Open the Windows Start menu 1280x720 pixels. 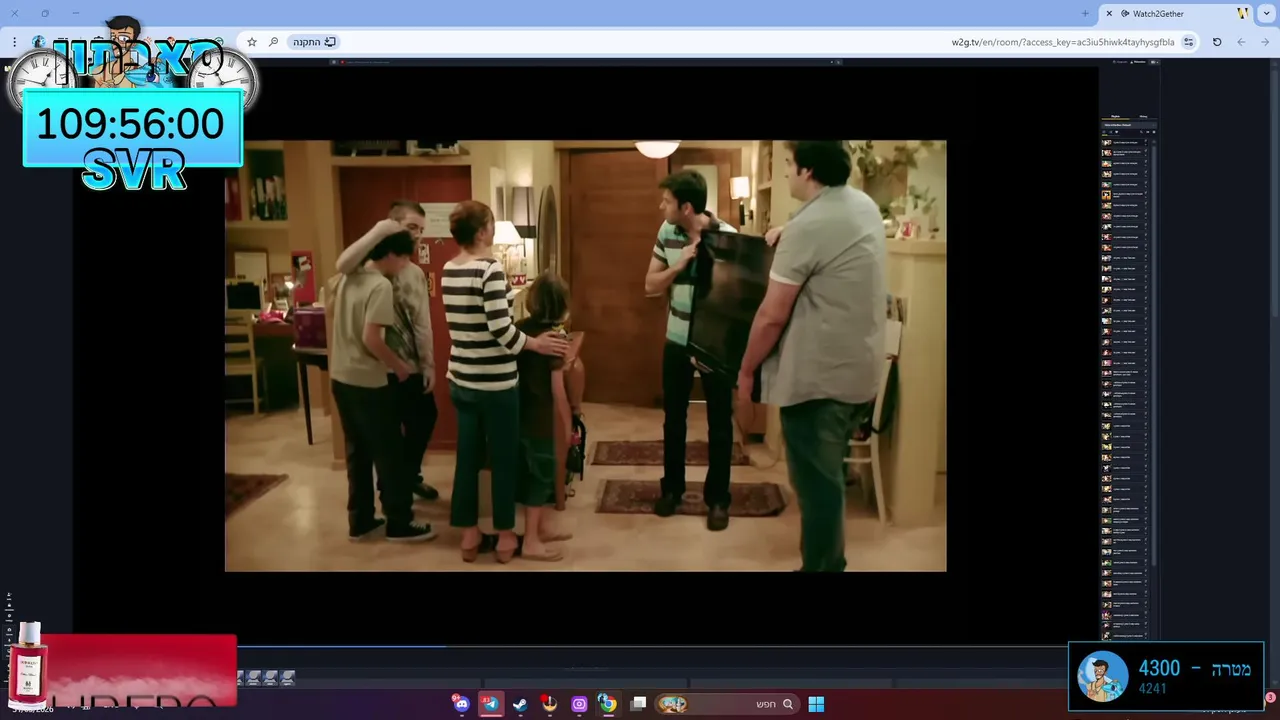click(x=816, y=704)
